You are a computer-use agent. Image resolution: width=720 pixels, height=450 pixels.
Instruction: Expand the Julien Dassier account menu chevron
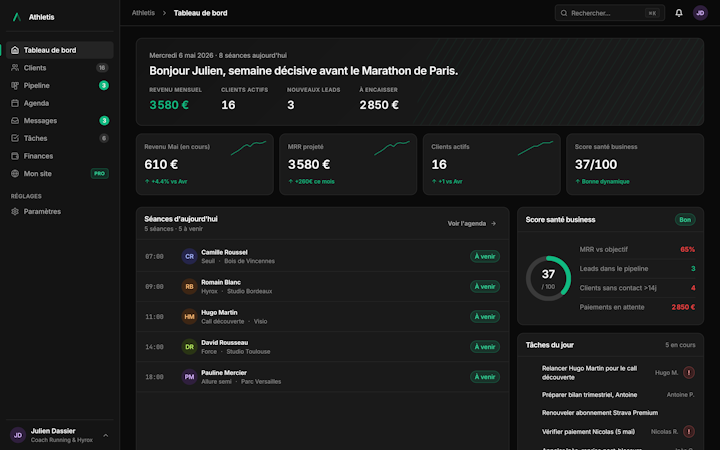point(106,435)
